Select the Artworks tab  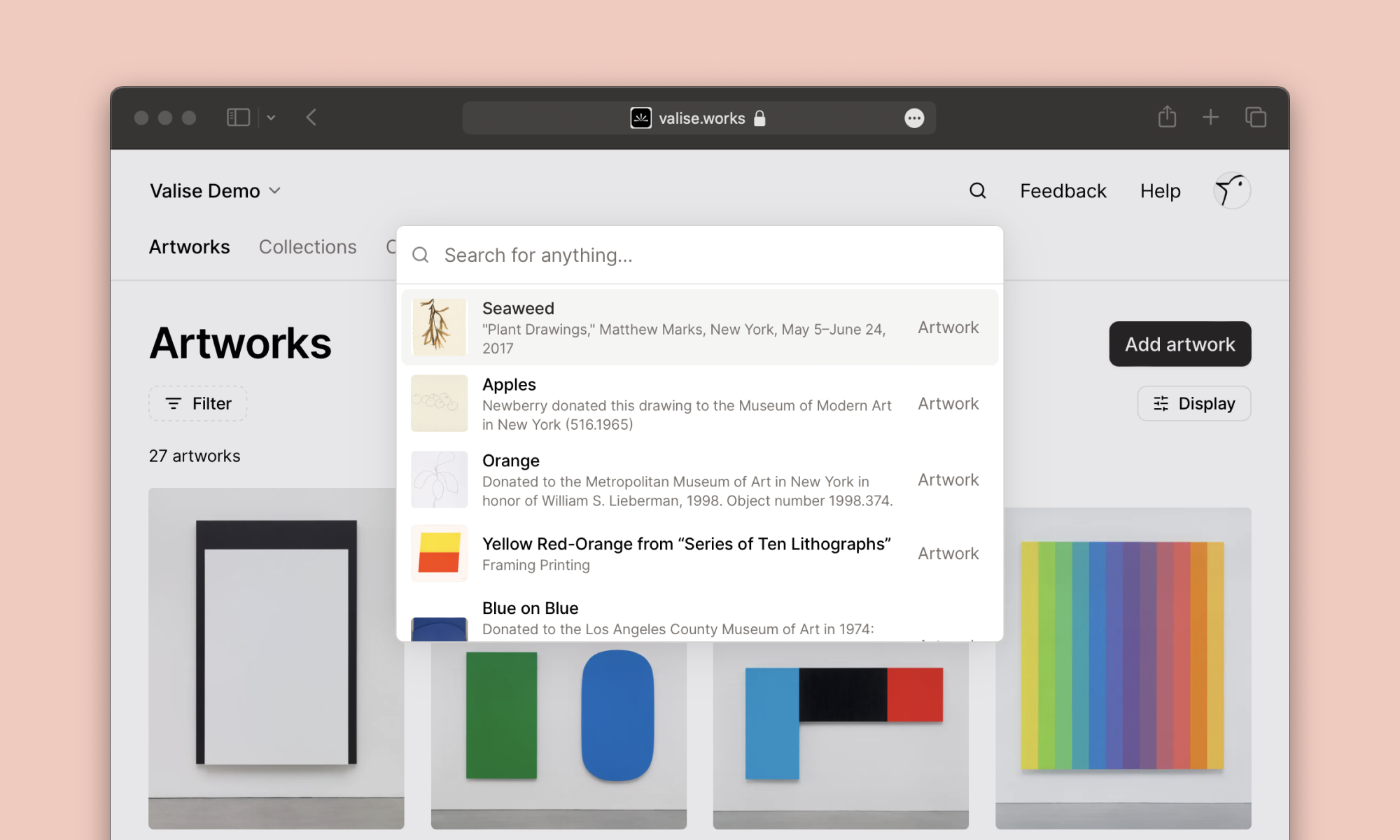pos(189,246)
